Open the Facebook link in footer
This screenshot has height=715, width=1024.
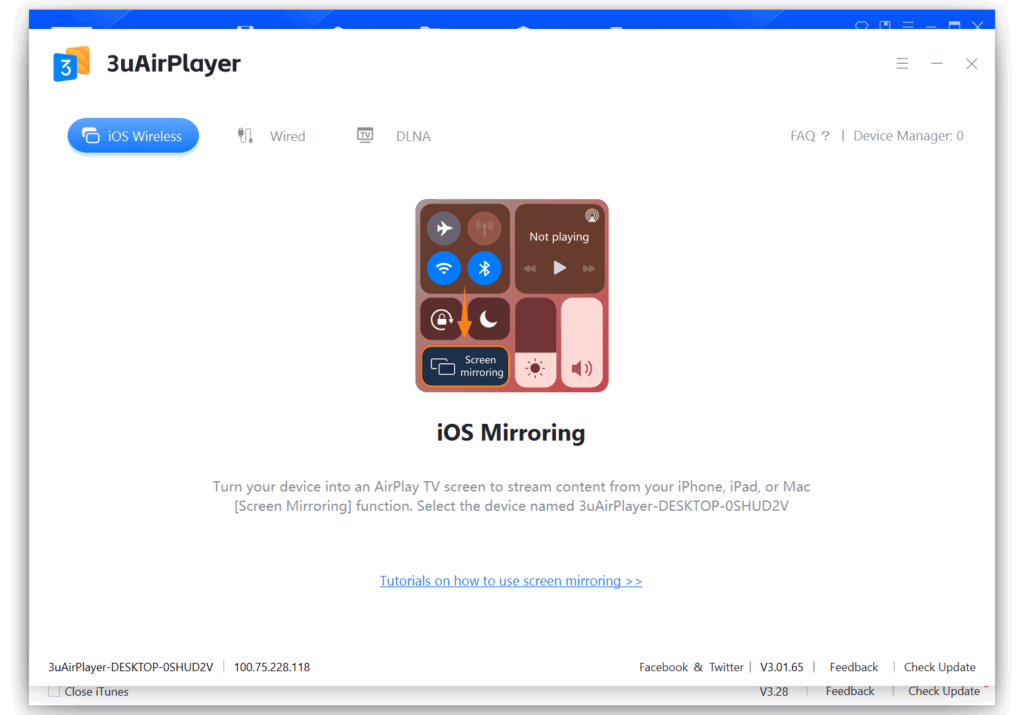(x=663, y=667)
